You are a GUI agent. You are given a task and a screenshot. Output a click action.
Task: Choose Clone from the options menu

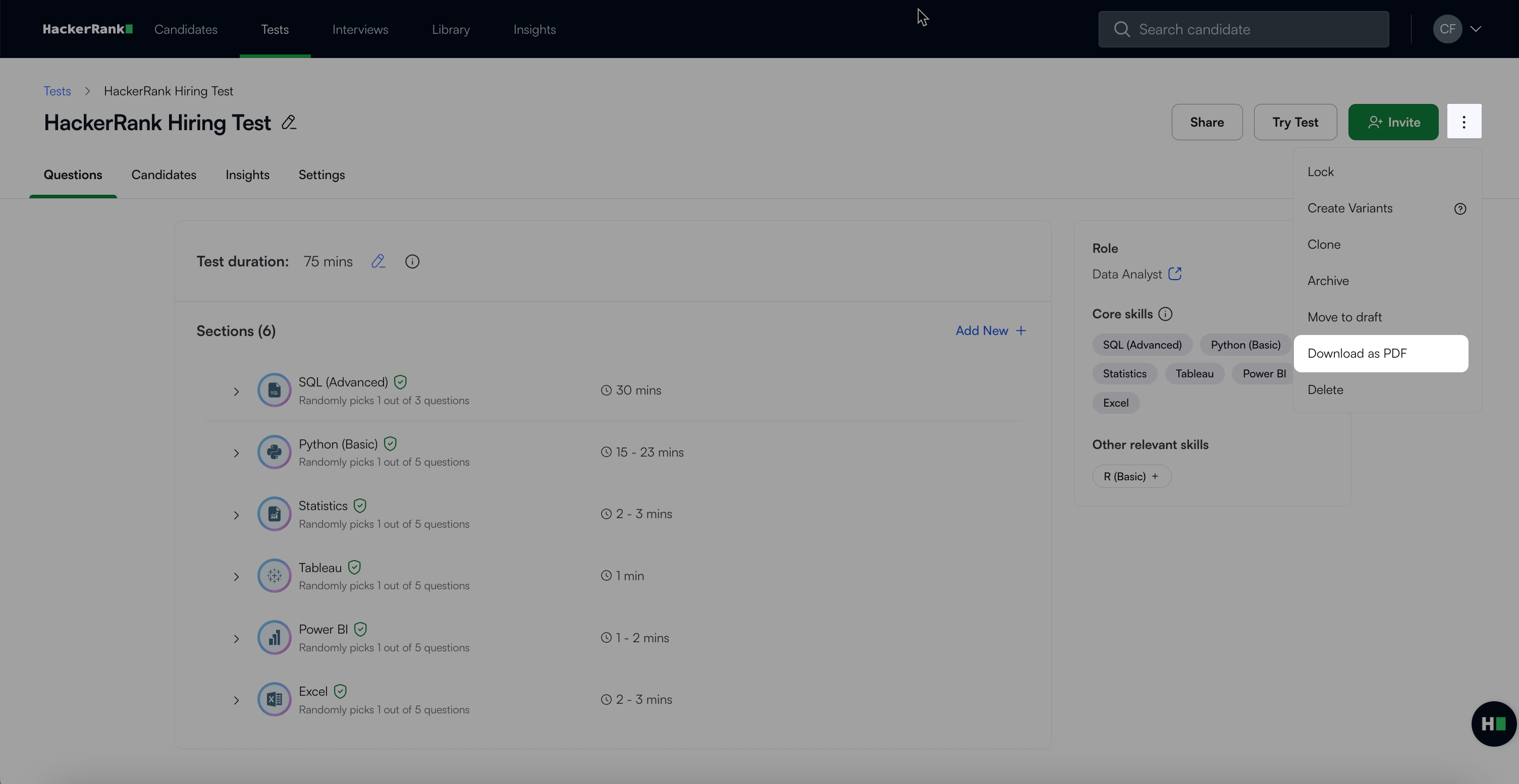[x=1324, y=244]
